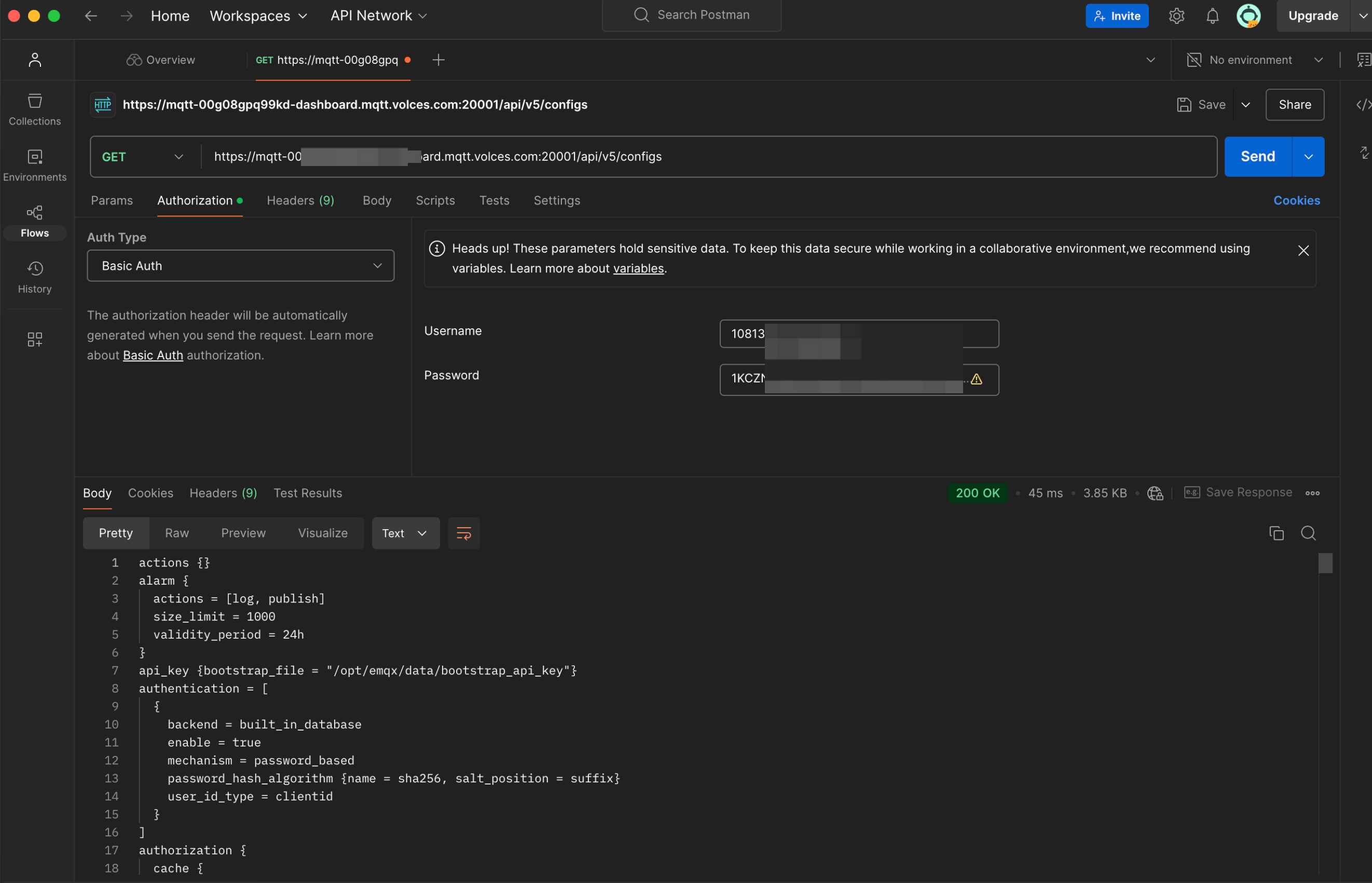
Task: Go forward using the right arrow
Action: point(127,16)
